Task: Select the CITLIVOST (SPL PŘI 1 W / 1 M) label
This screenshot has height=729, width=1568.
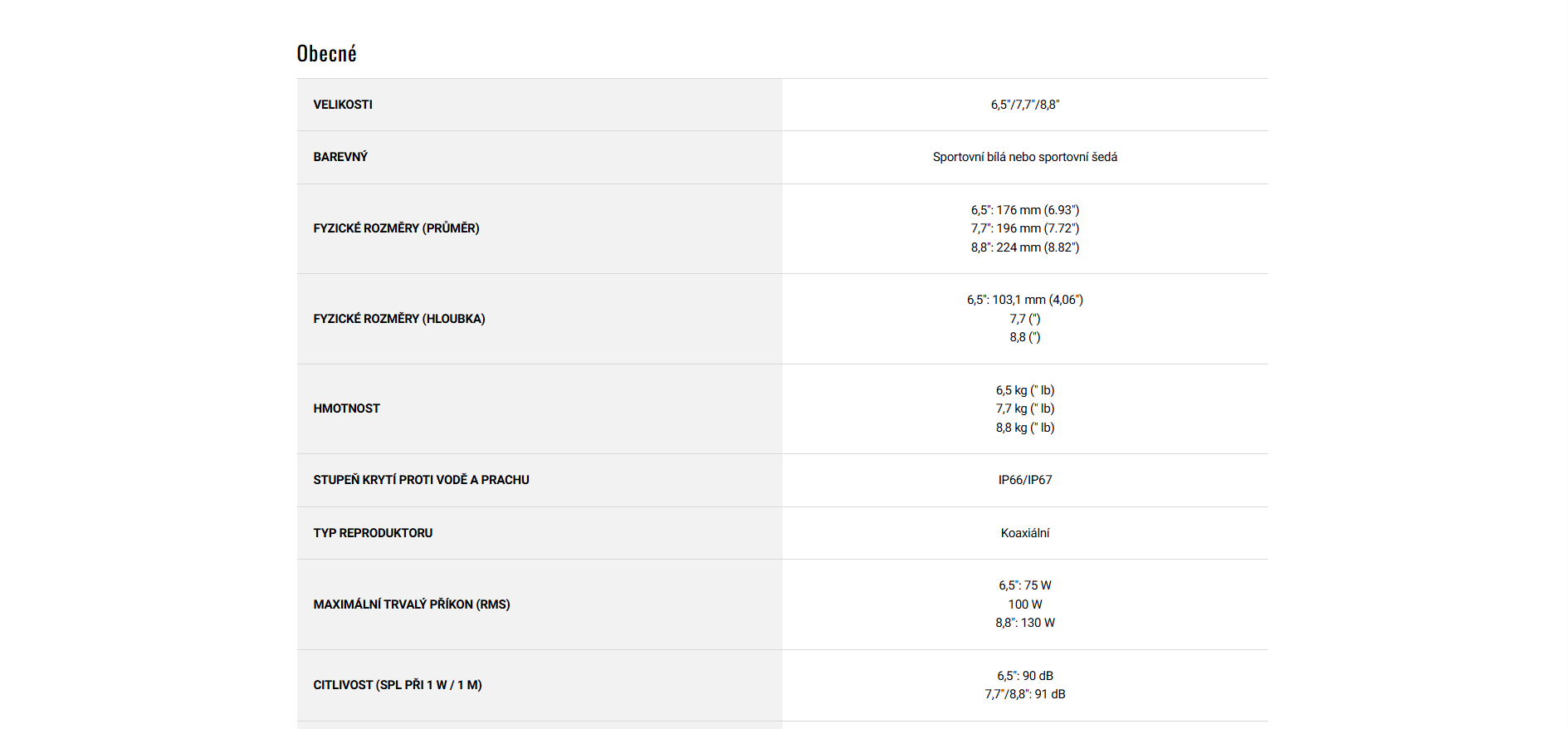Action: 398,685
